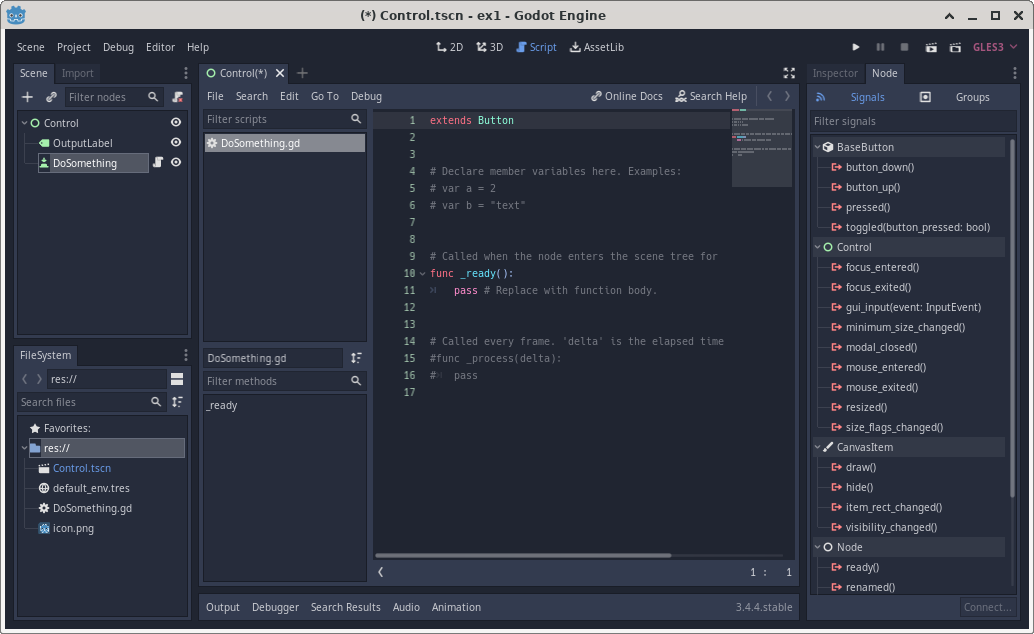1034x634 pixels.
Task: Open the Editor menu
Action: pos(160,47)
